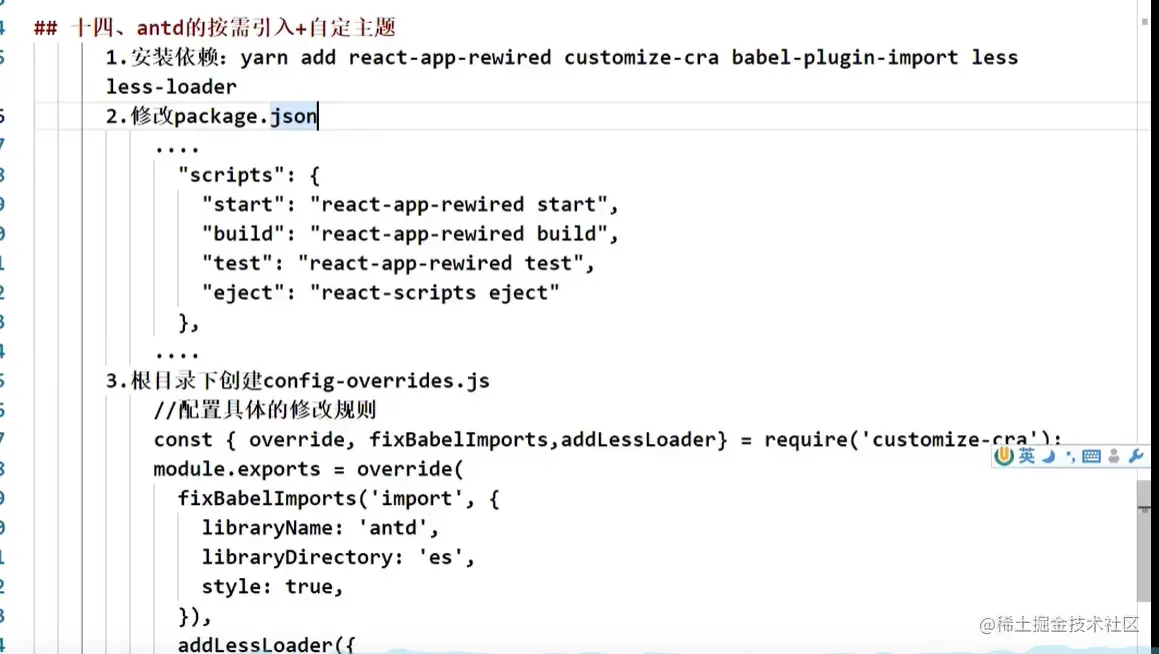Click the IME user account icon
Viewport: 1159px width, 654px height.
tap(1114, 457)
